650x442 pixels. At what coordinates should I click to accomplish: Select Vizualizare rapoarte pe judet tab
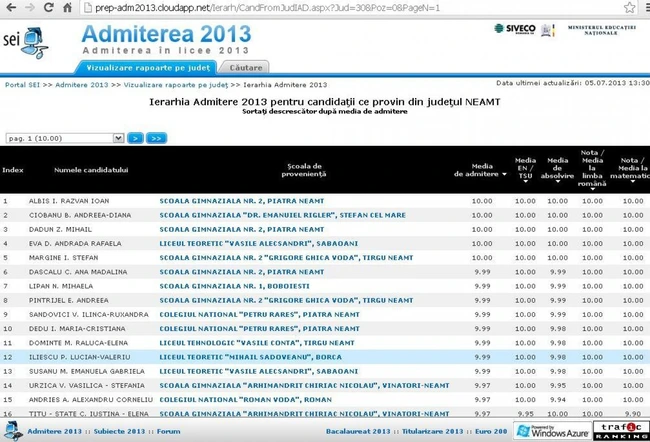click(x=148, y=68)
